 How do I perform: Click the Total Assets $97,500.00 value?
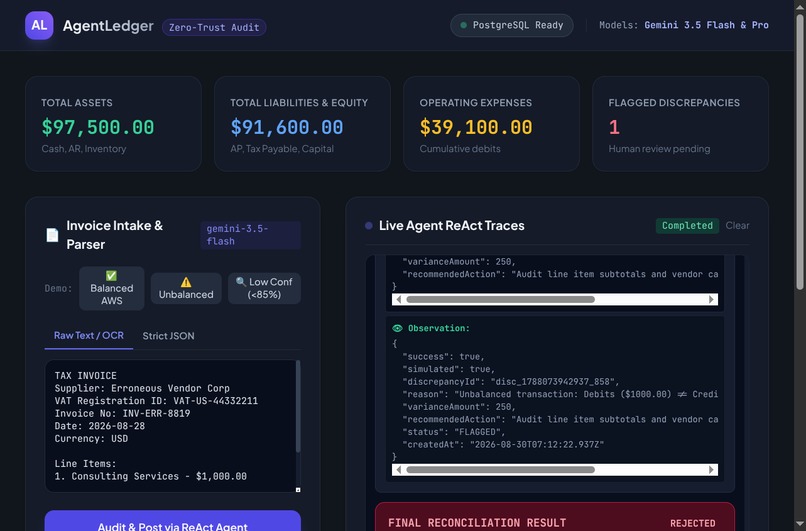point(98,127)
